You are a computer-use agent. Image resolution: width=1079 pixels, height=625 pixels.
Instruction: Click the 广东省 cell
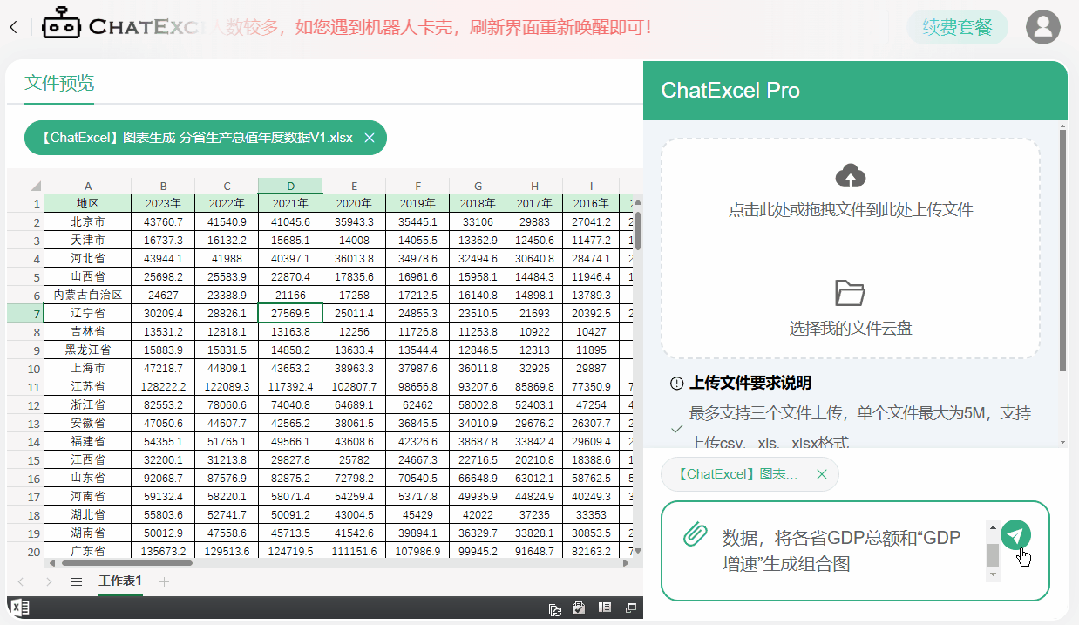tap(87, 551)
